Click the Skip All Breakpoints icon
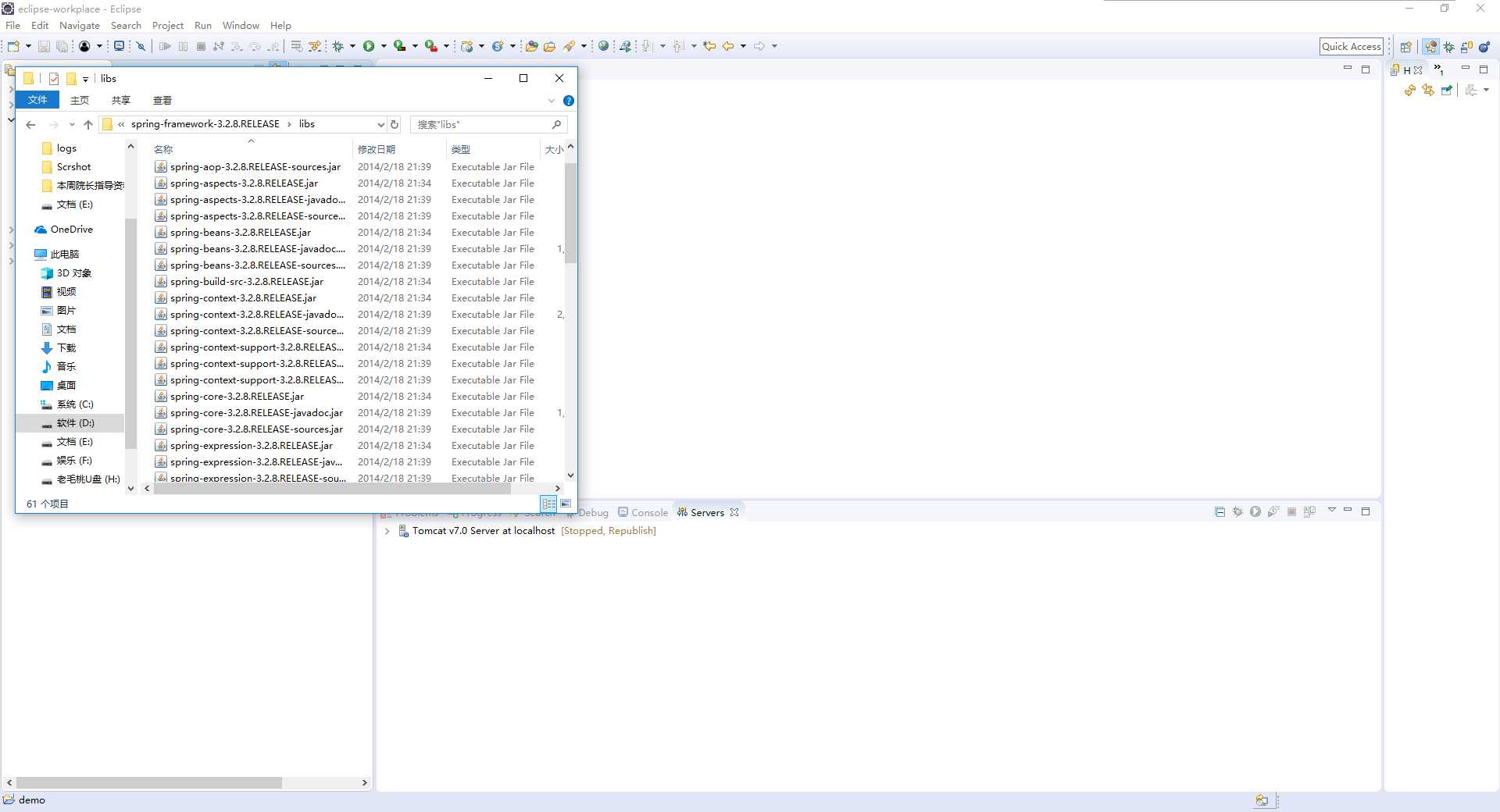 141,46
